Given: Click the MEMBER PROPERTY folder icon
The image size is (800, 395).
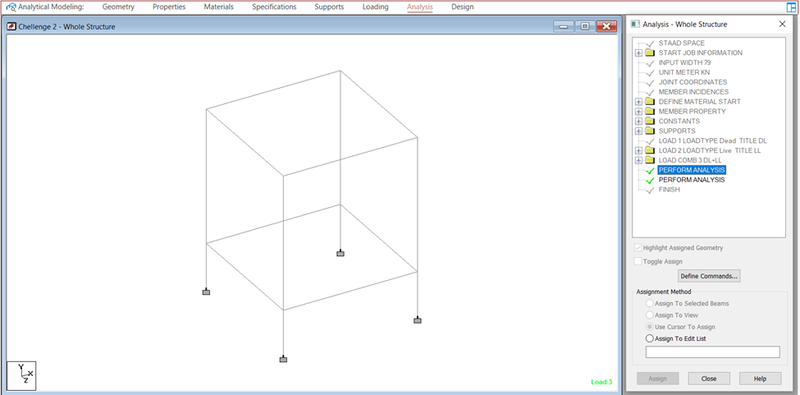Looking at the screenshot, I should (x=649, y=111).
